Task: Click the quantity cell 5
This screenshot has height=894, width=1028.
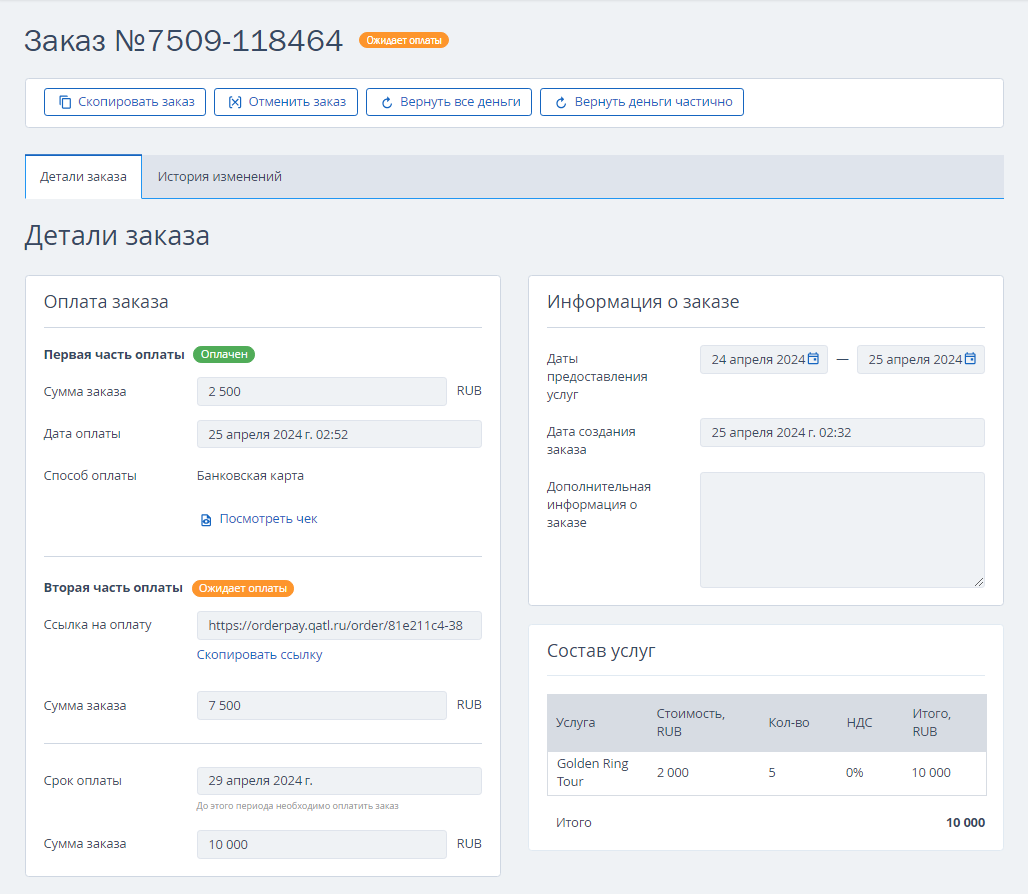Action: [x=772, y=773]
